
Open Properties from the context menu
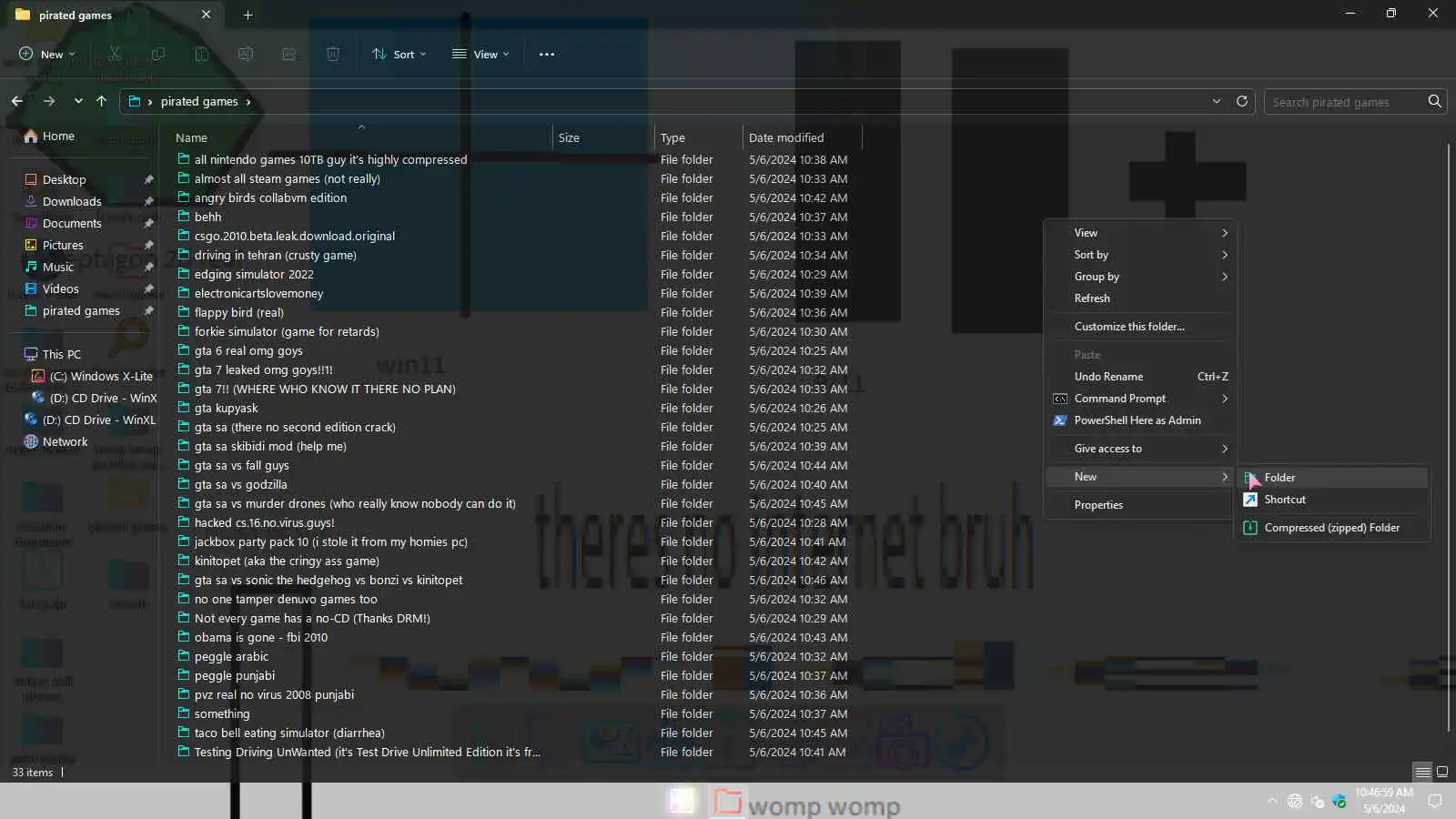pos(1139,505)
